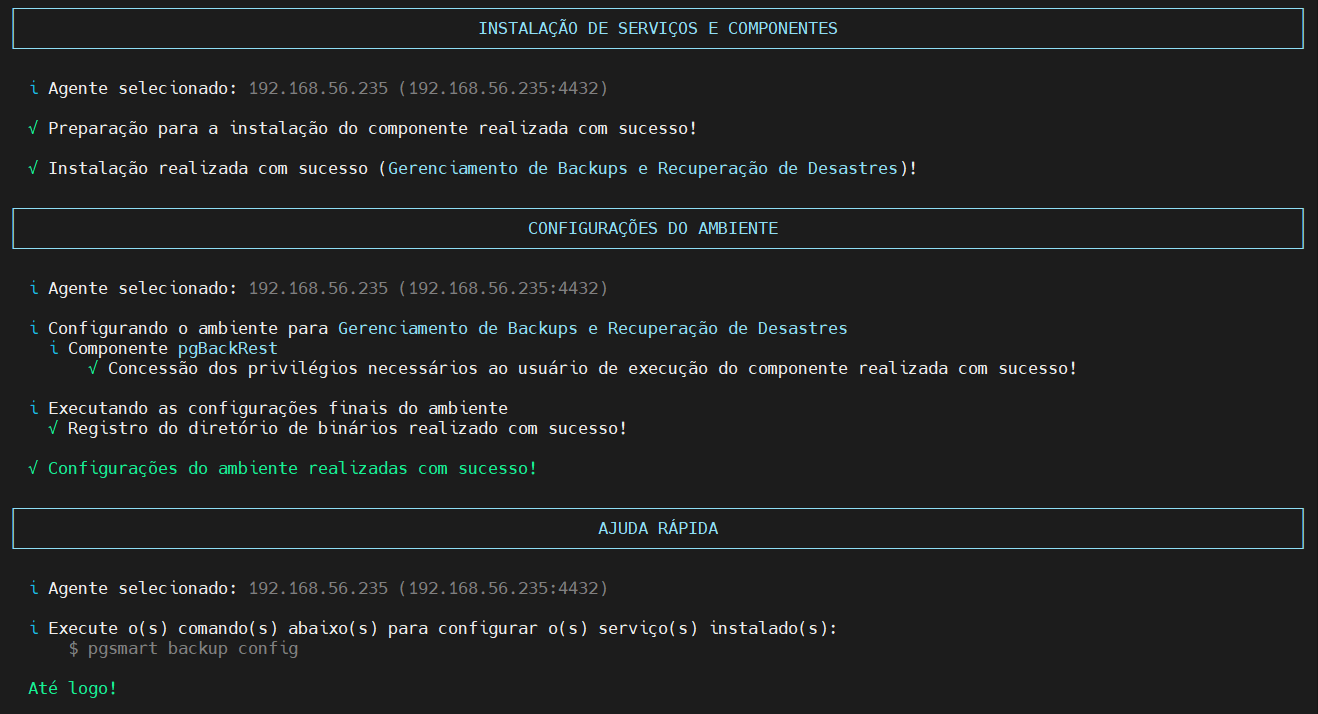The width and height of the screenshot is (1318, 714).
Task: Click check mark beside 'Registro do diretório'
Action: pyautogui.click(x=53, y=428)
